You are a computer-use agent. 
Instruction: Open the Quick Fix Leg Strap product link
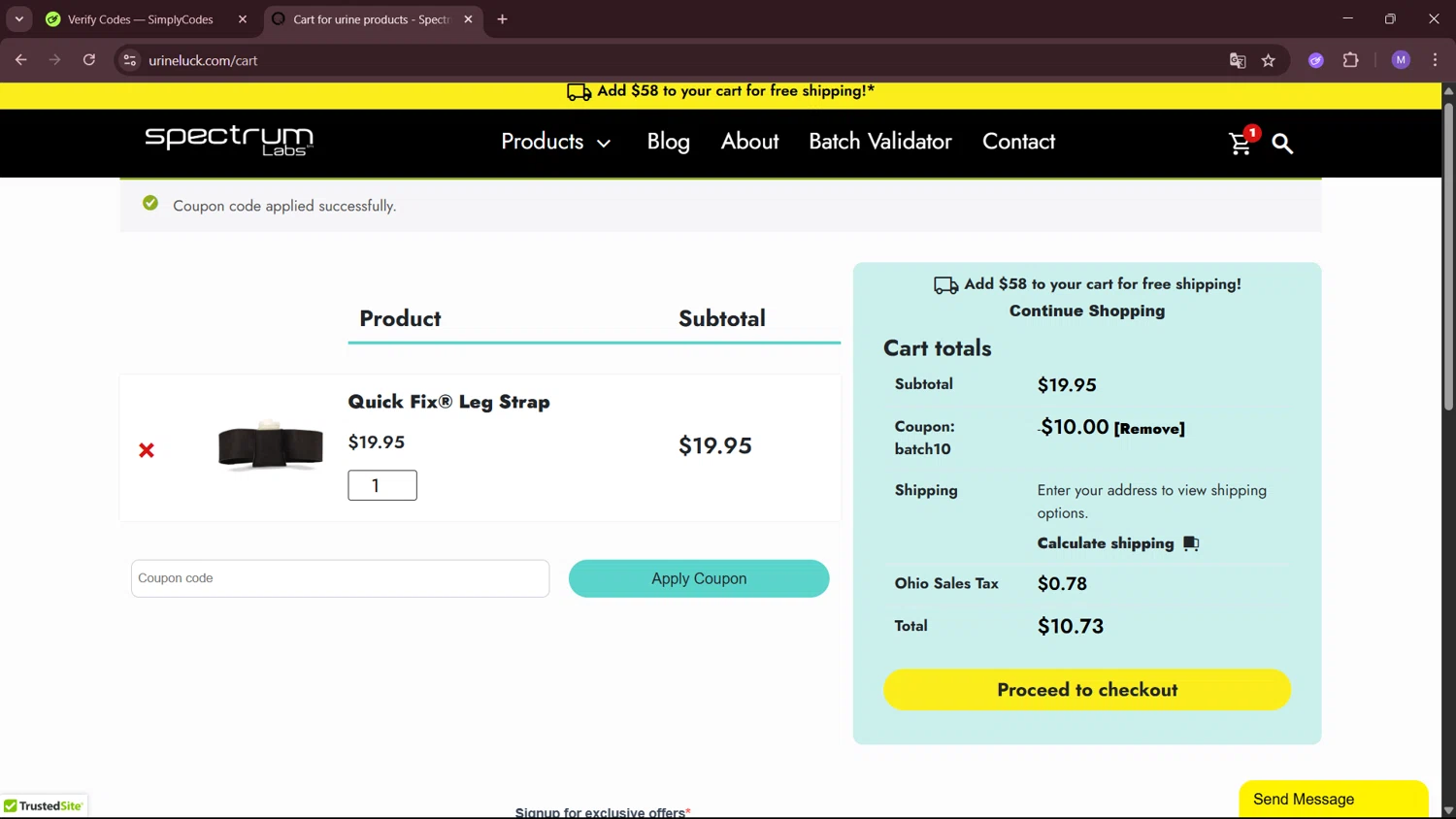pos(448,402)
